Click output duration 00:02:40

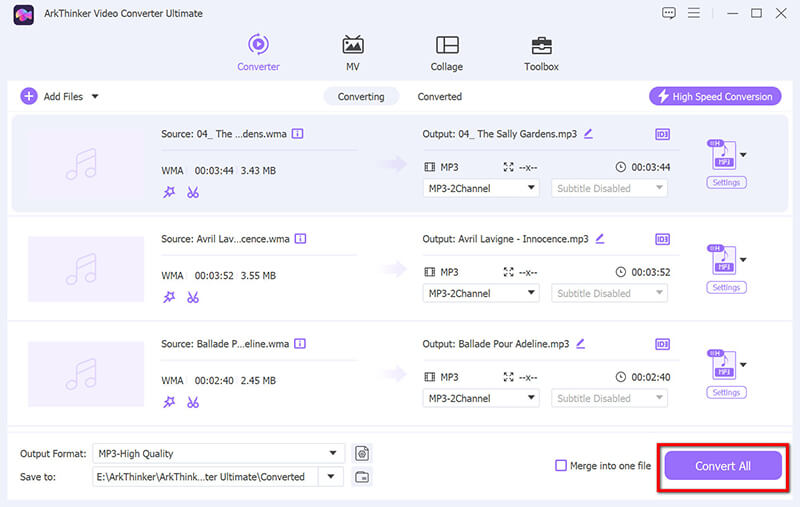[651, 377]
